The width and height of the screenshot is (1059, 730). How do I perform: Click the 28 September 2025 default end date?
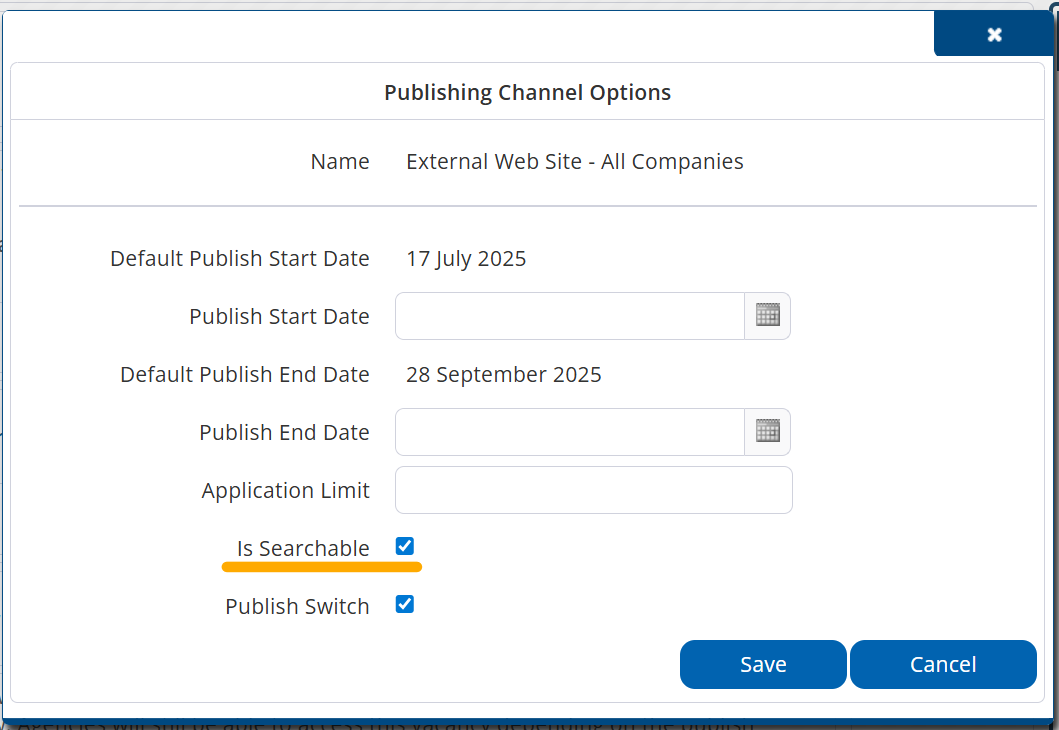[503, 375]
